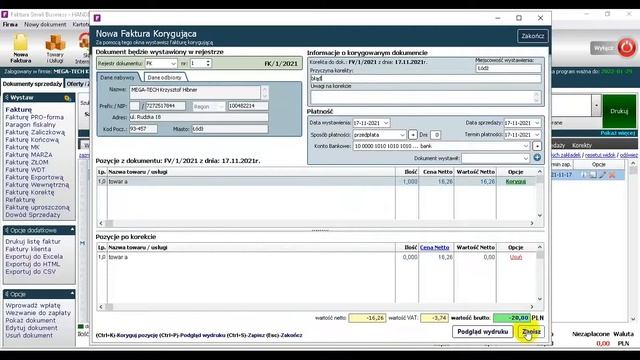
Task: Click Miejscowość wystawienia field
Action: (509, 68)
